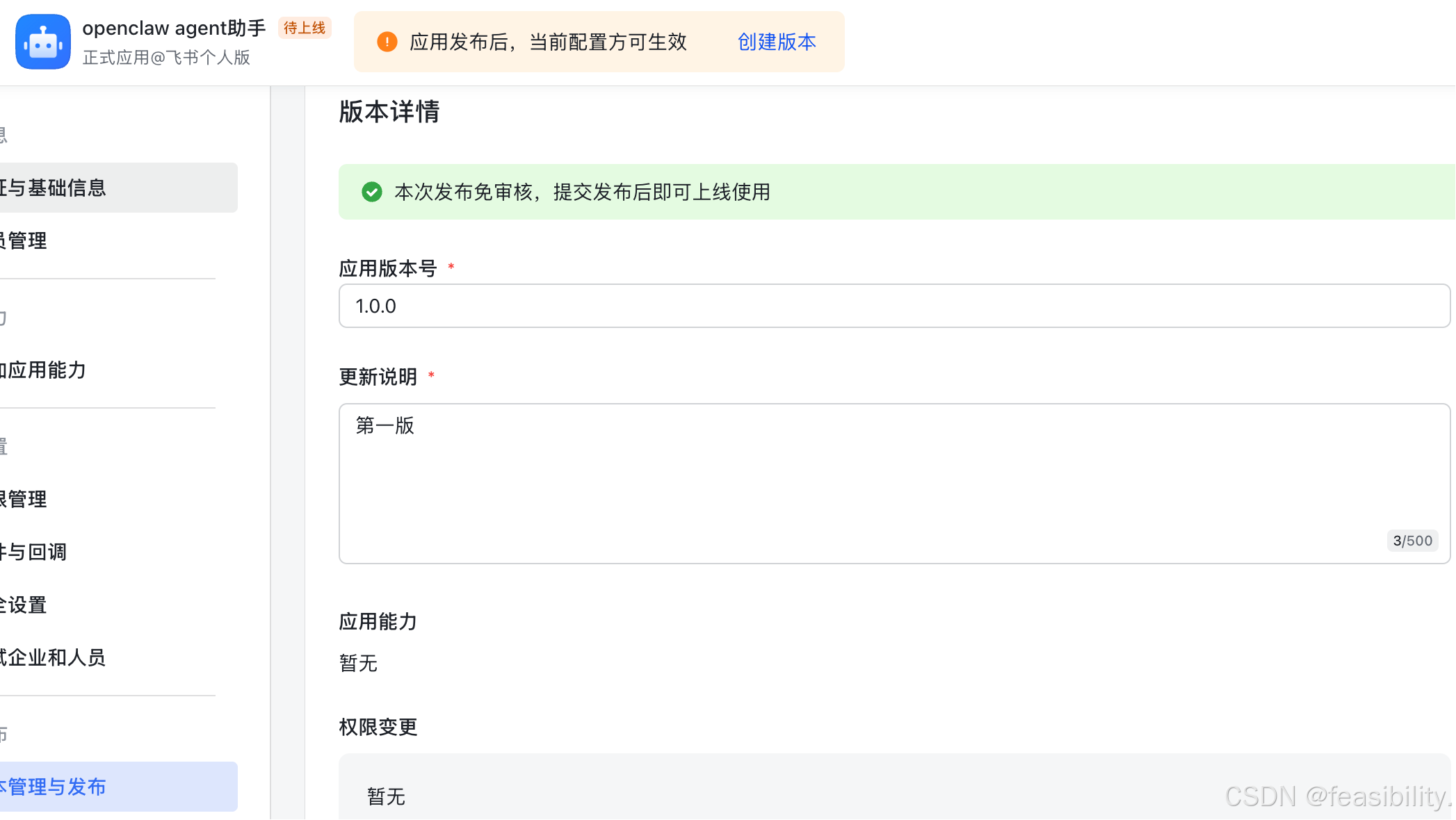Click the green success checkmark icon

372,192
